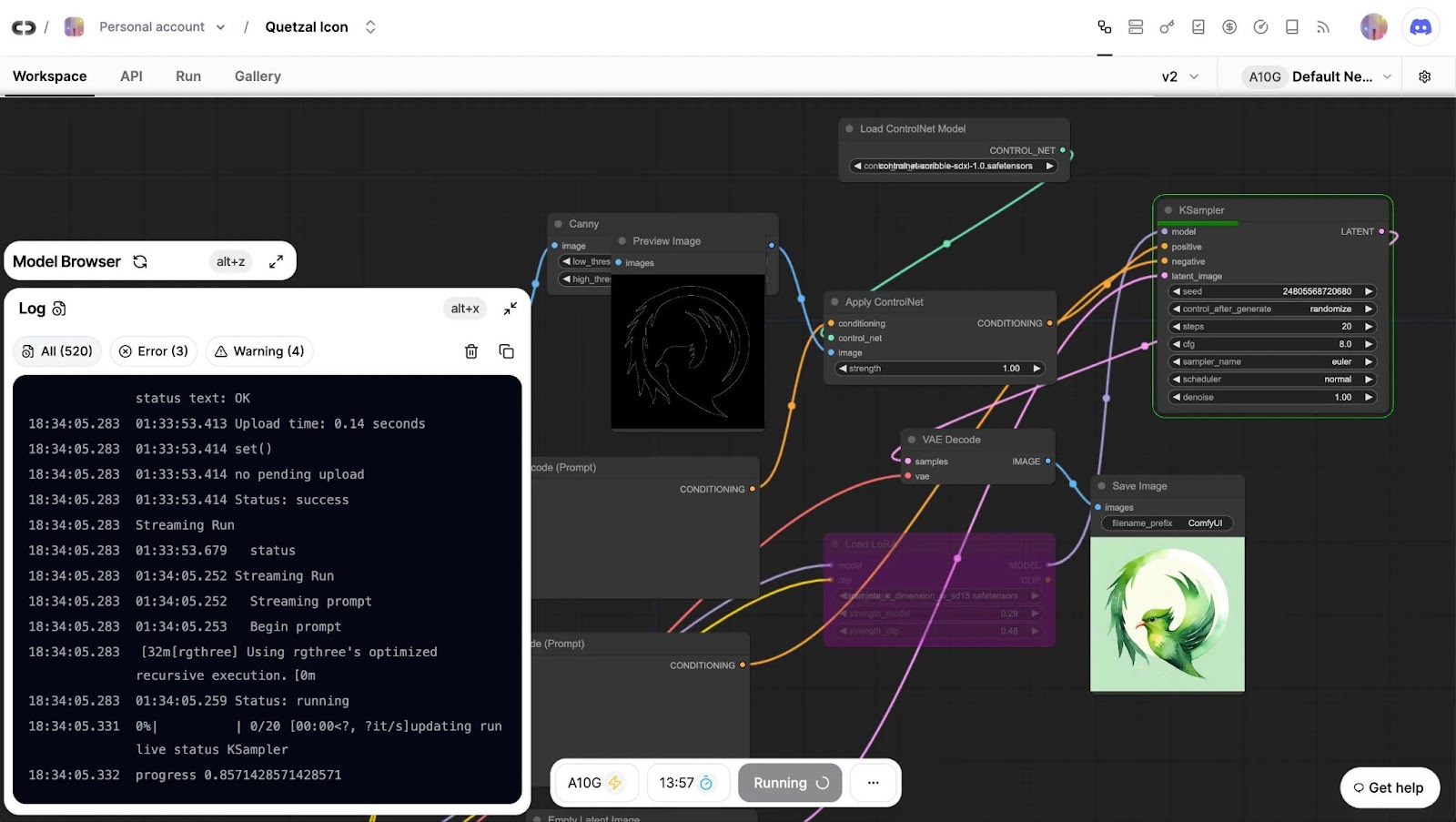The height and width of the screenshot is (822, 1456).
Task: Switch to the API tab
Action: coord(131,76)
